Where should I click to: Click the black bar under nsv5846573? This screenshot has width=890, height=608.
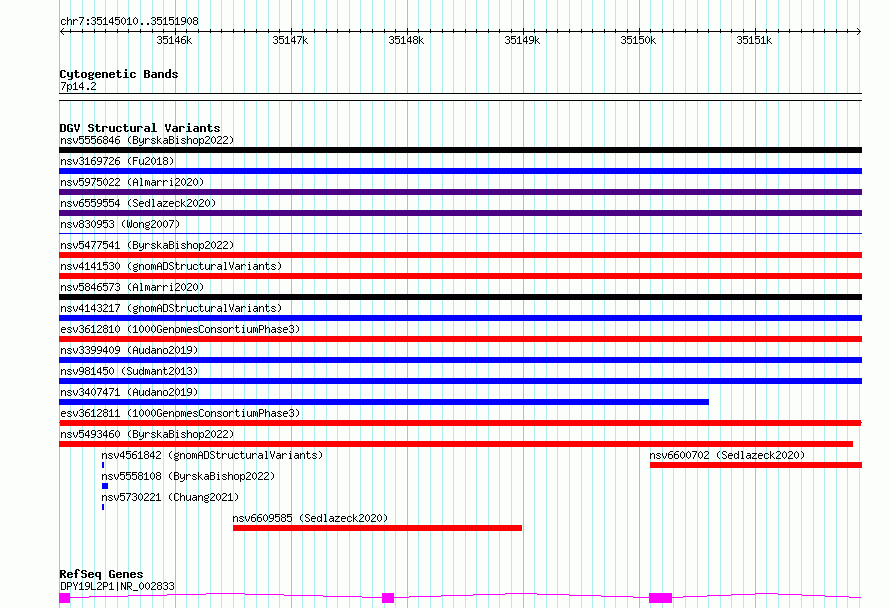460,297
